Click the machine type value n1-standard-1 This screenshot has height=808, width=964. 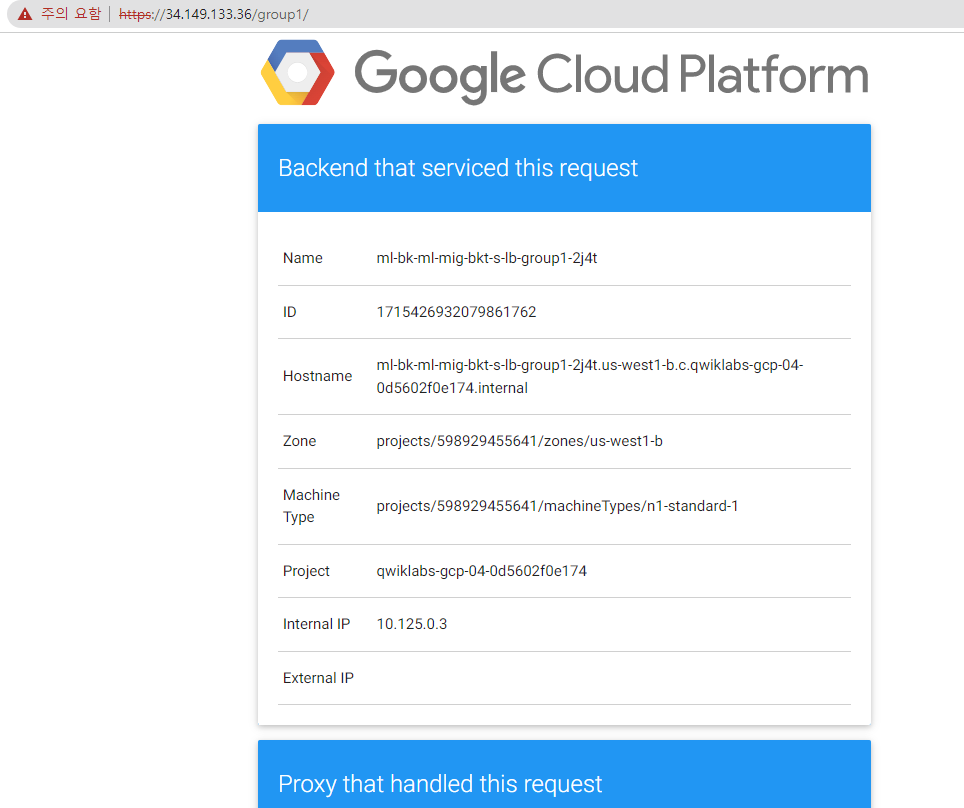[557, 506]
